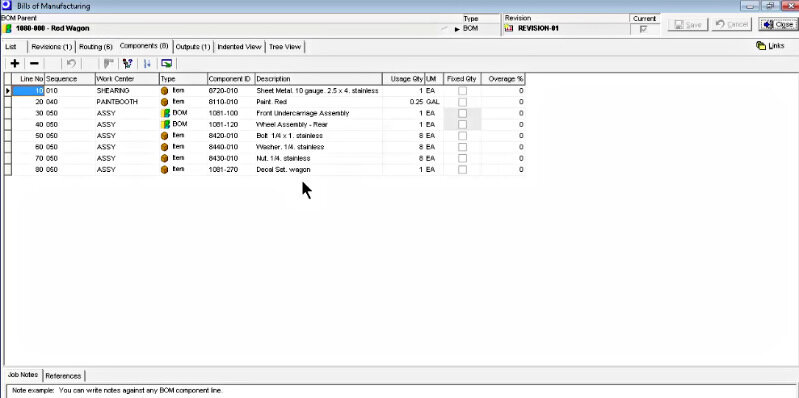Open the Tree View tab
Screen dimensions: 799x398
coord(285,47)
